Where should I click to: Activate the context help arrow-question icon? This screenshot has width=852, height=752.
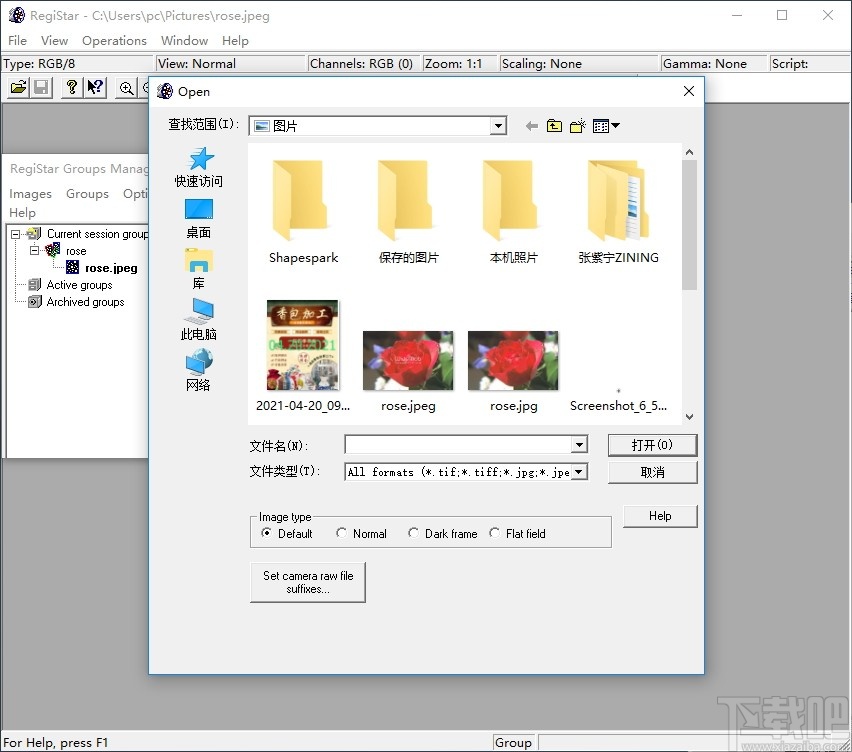[95, 87]
